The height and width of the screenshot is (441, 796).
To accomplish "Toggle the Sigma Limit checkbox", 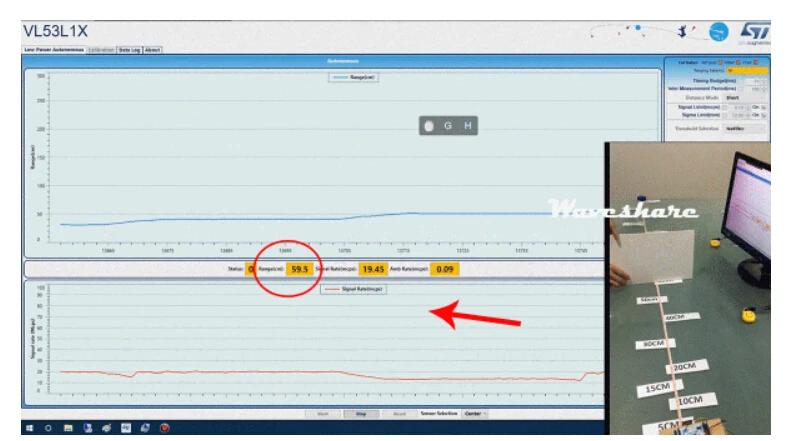I will [x=724, y=115].
